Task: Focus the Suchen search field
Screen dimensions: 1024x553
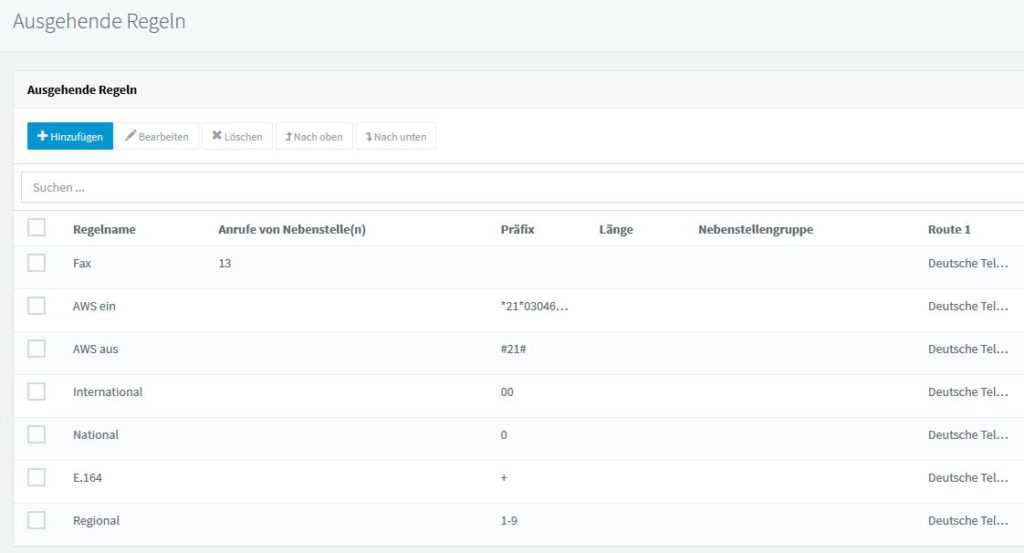Action: coord(520,187)
